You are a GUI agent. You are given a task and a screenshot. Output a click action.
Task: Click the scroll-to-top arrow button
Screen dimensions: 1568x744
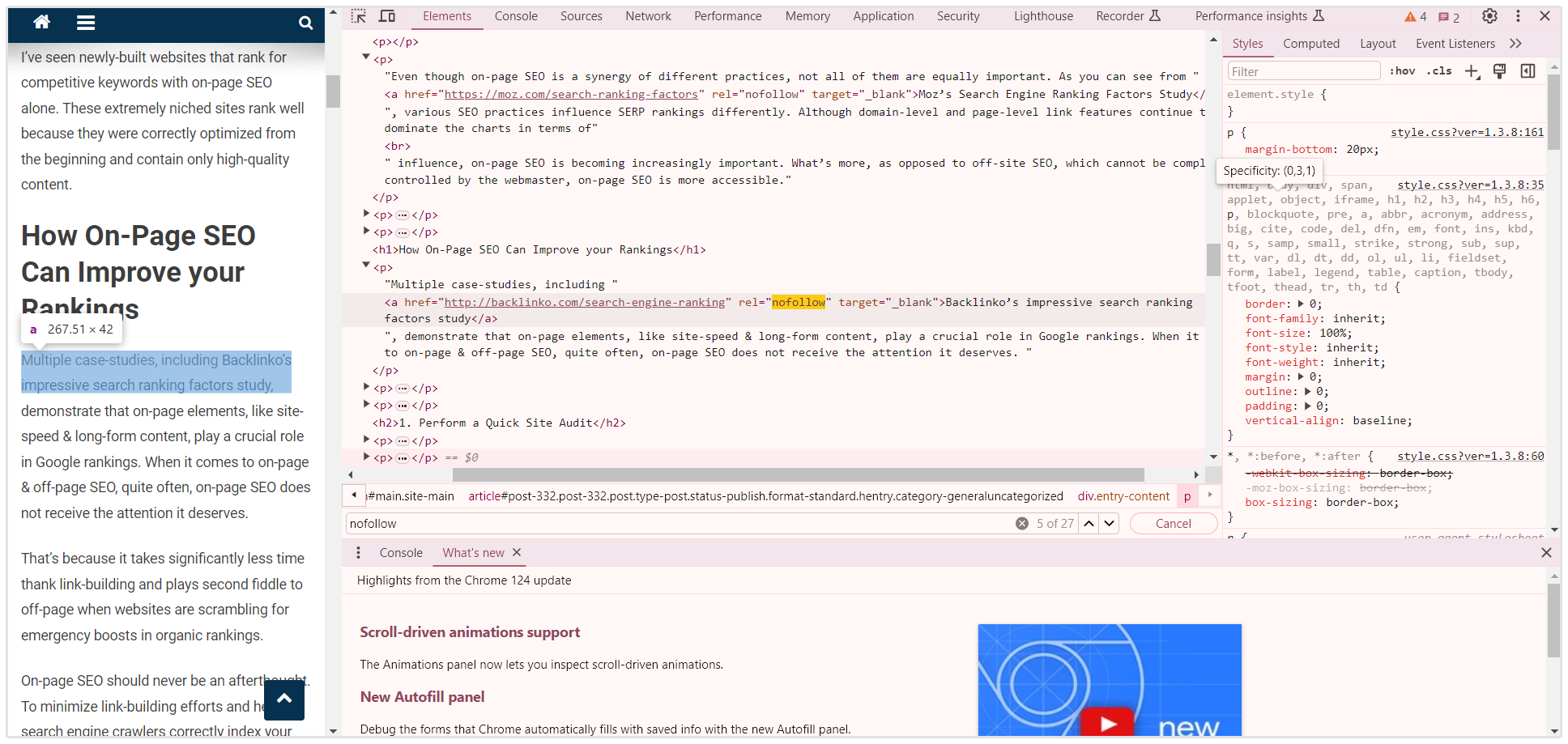(x=284, y=699)
